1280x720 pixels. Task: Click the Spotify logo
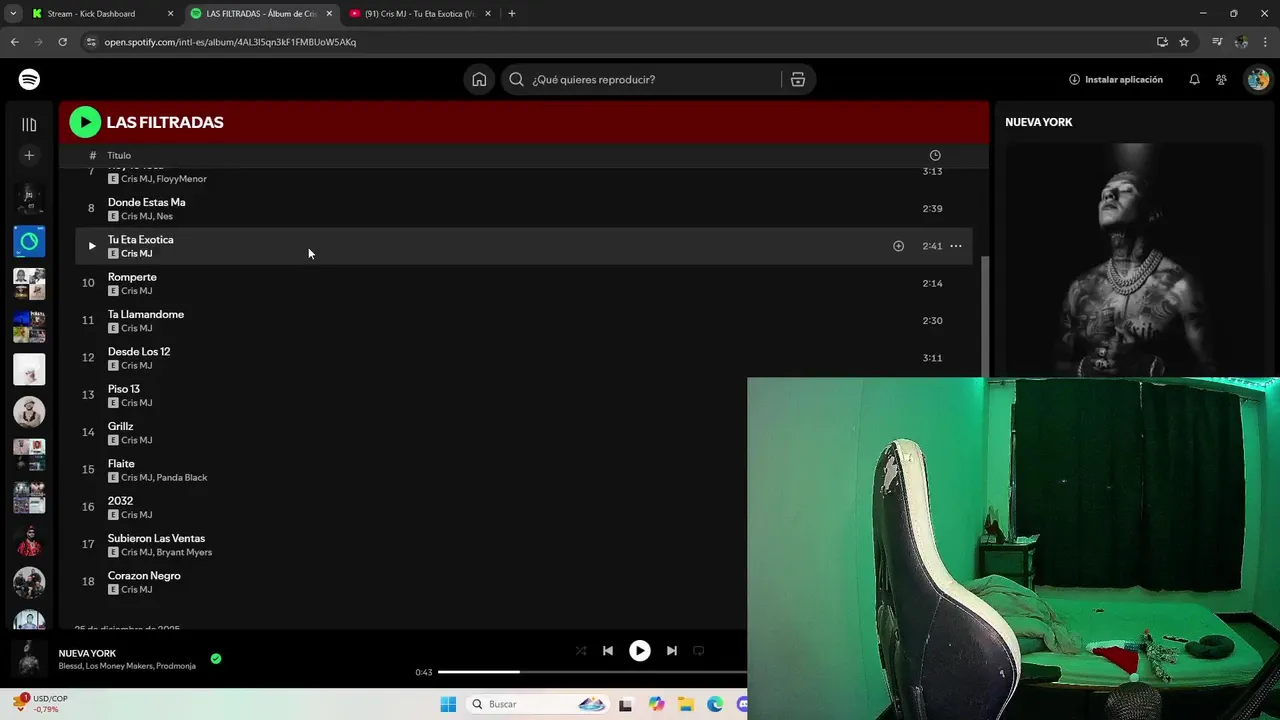pos(29,79)
